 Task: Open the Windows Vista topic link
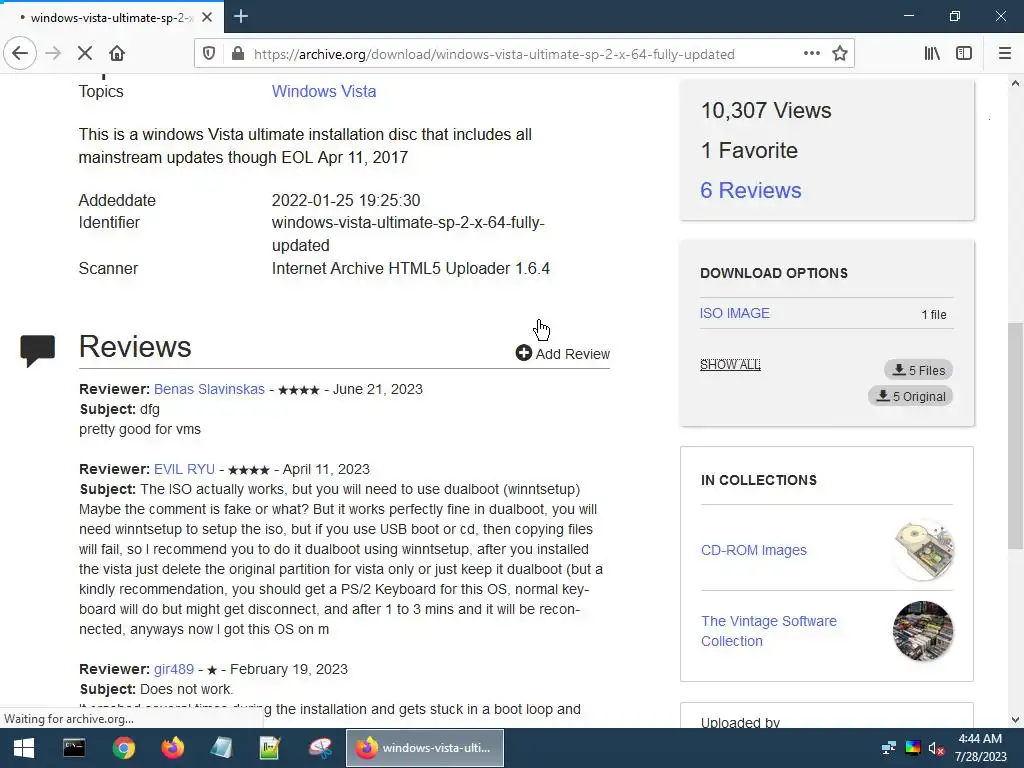pos(324,91)
